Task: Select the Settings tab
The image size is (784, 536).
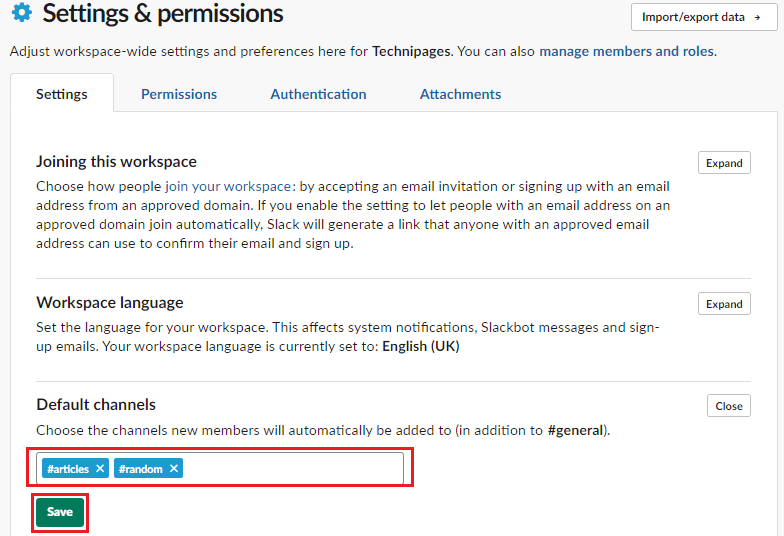Action: [x=62, y=94]
